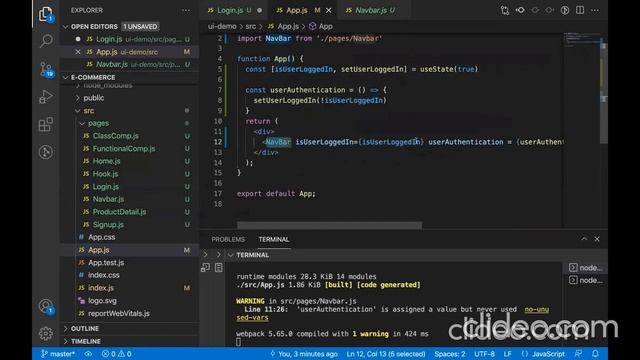Click the UTF-8 encoding button
This screenshot has width=640, height=360.
[484, 354]
